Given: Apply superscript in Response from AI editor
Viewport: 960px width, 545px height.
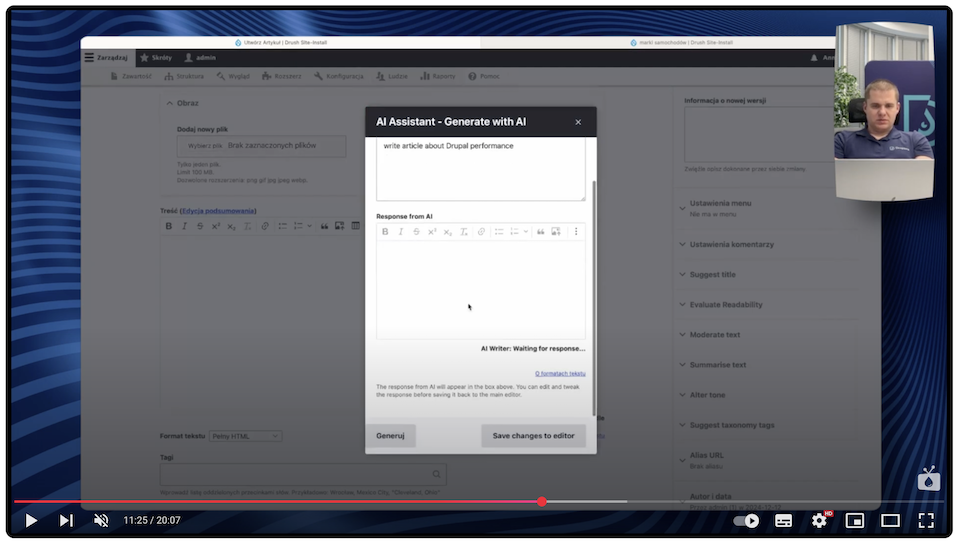Looking at the screenshot, I should [x=432, y=231].
